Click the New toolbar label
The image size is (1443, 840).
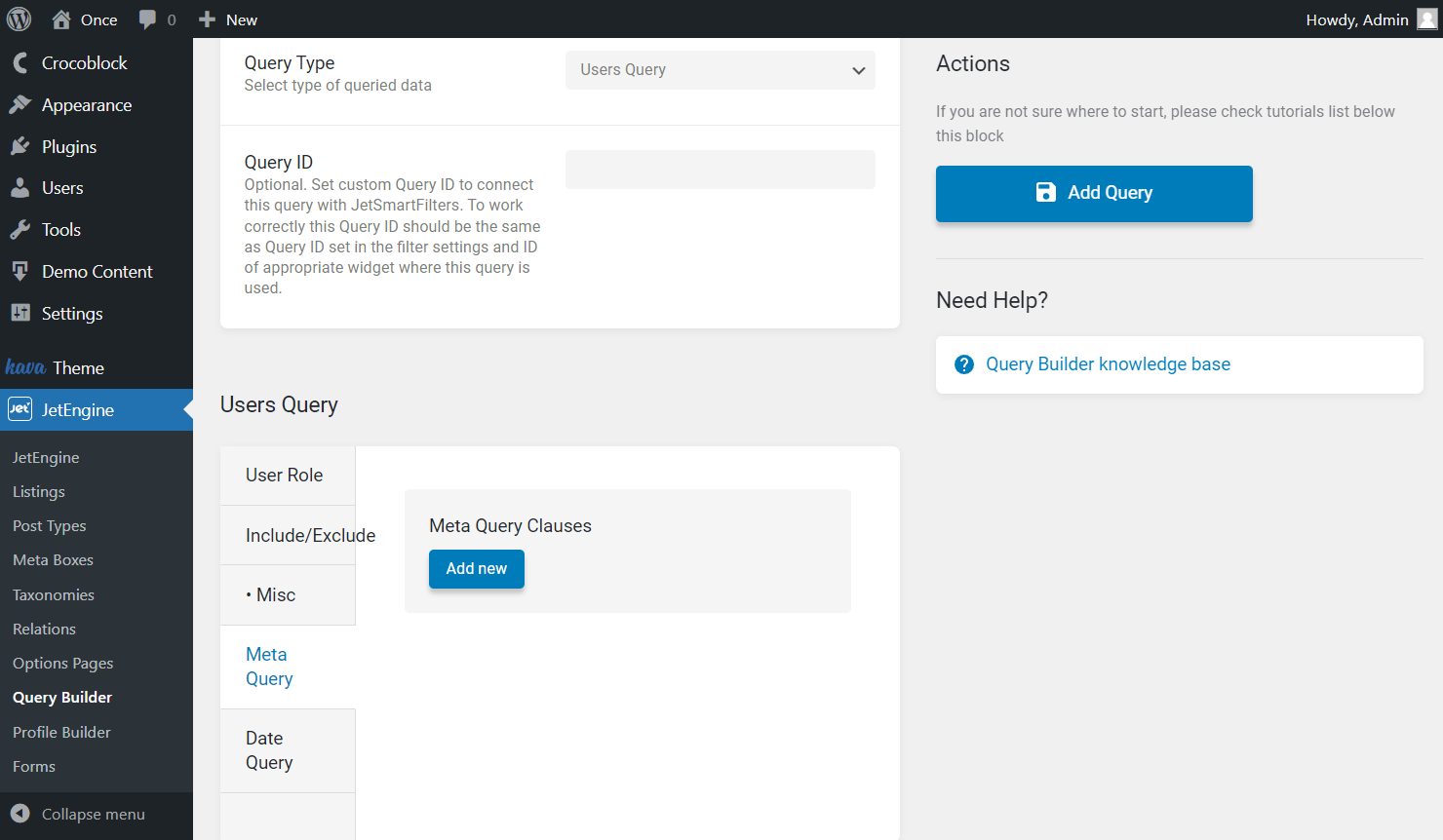click(x=242, y=19)
